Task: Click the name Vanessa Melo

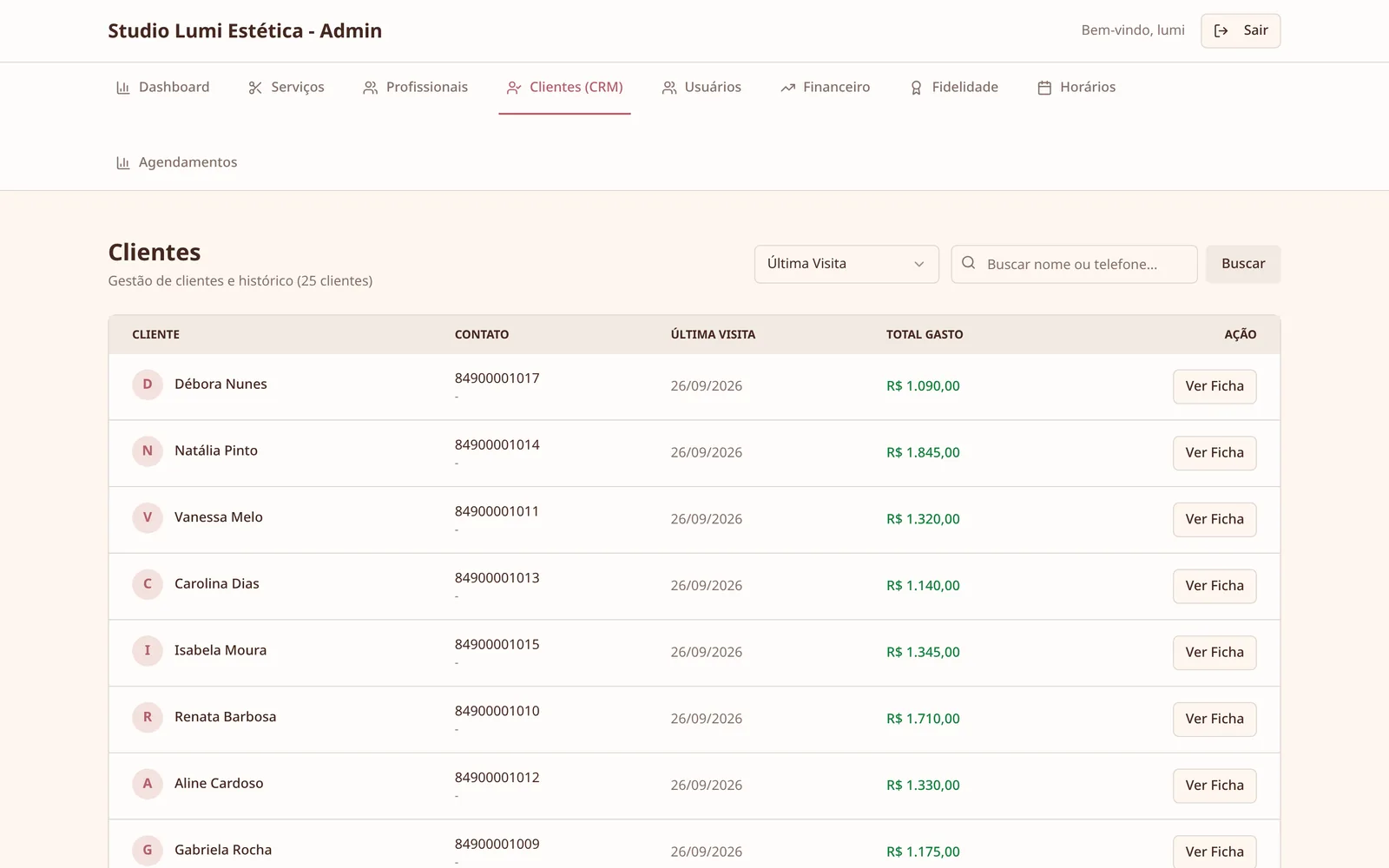Action: 219,517
